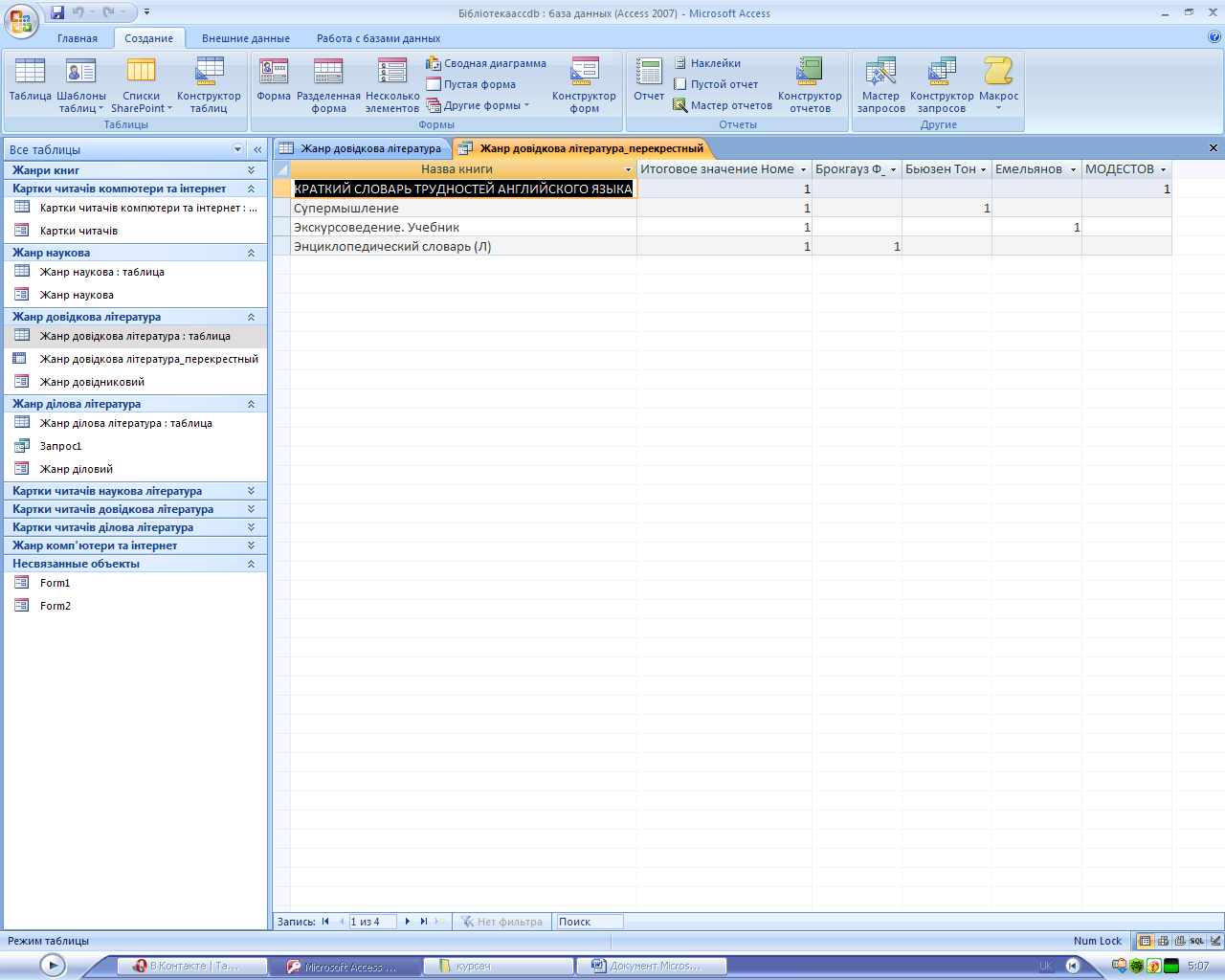Switch to SQL view in status bar
This screenshot has width=1225, height=980.
point(1197,941)
